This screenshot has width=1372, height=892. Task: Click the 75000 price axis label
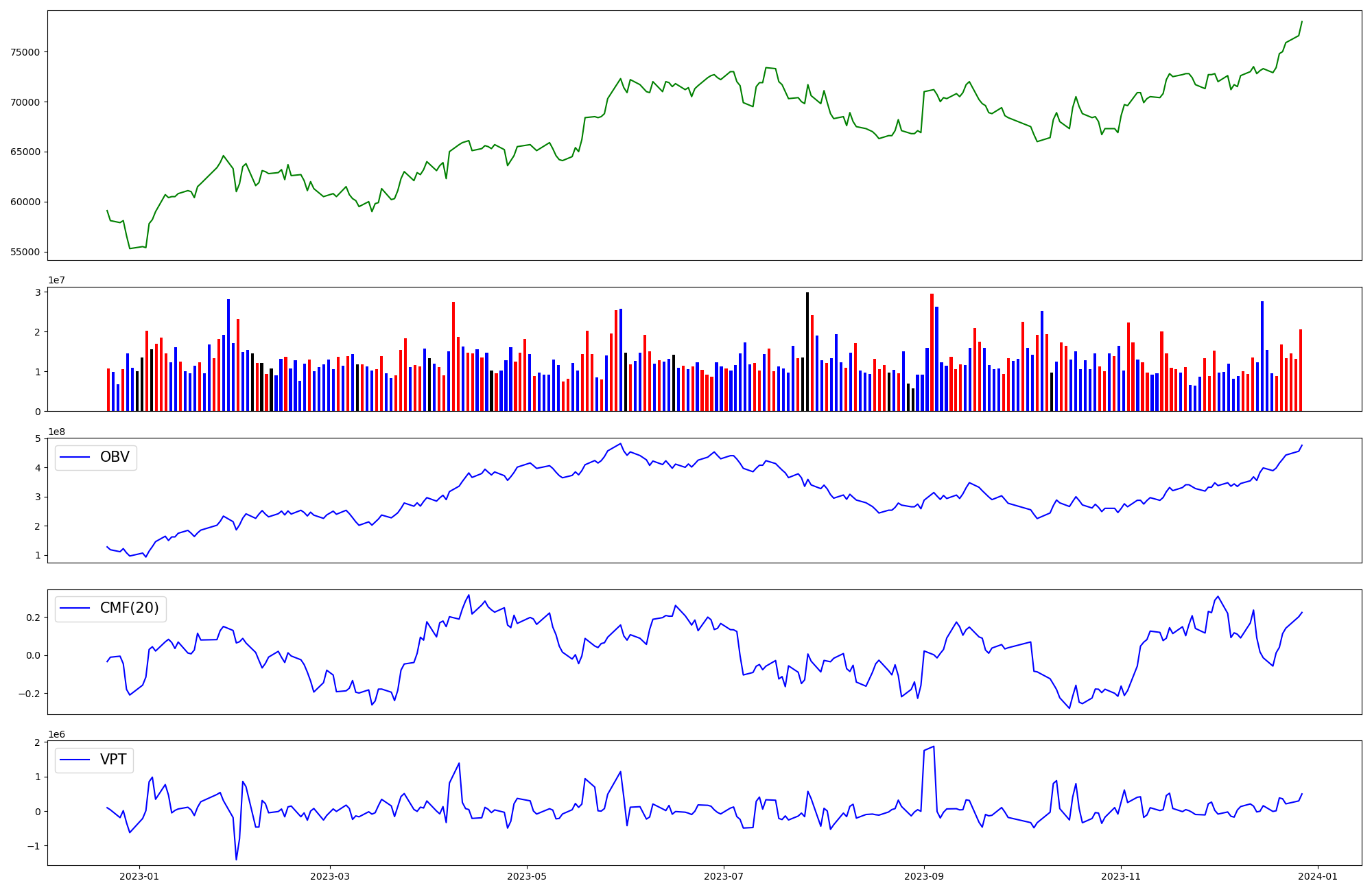(25, 52)
